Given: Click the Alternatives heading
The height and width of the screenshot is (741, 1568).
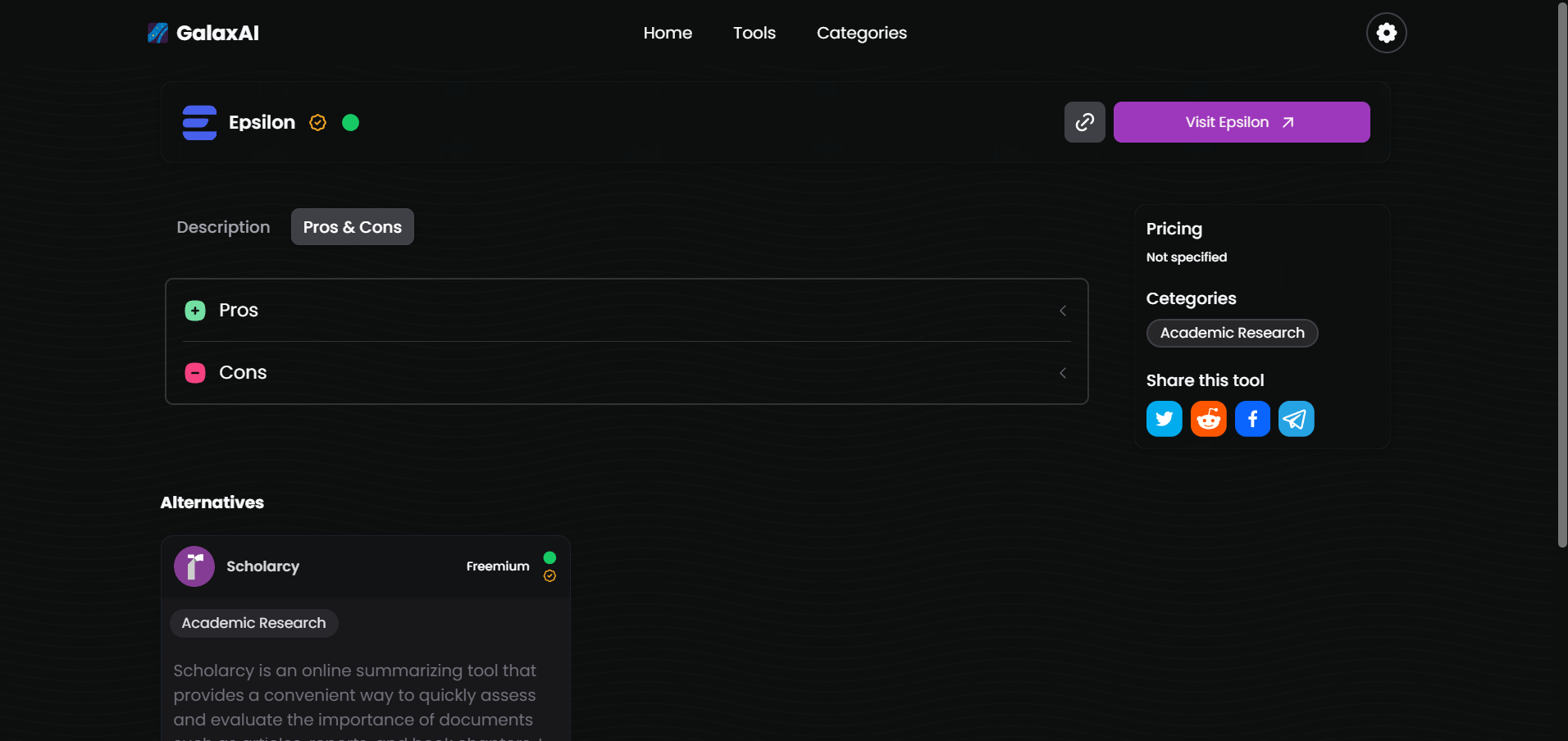Looking at the screenshot, I should [x=212, y=502].
